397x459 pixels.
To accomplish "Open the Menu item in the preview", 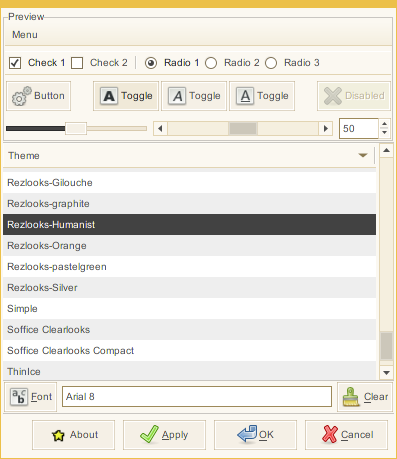I will coord(25,35).
